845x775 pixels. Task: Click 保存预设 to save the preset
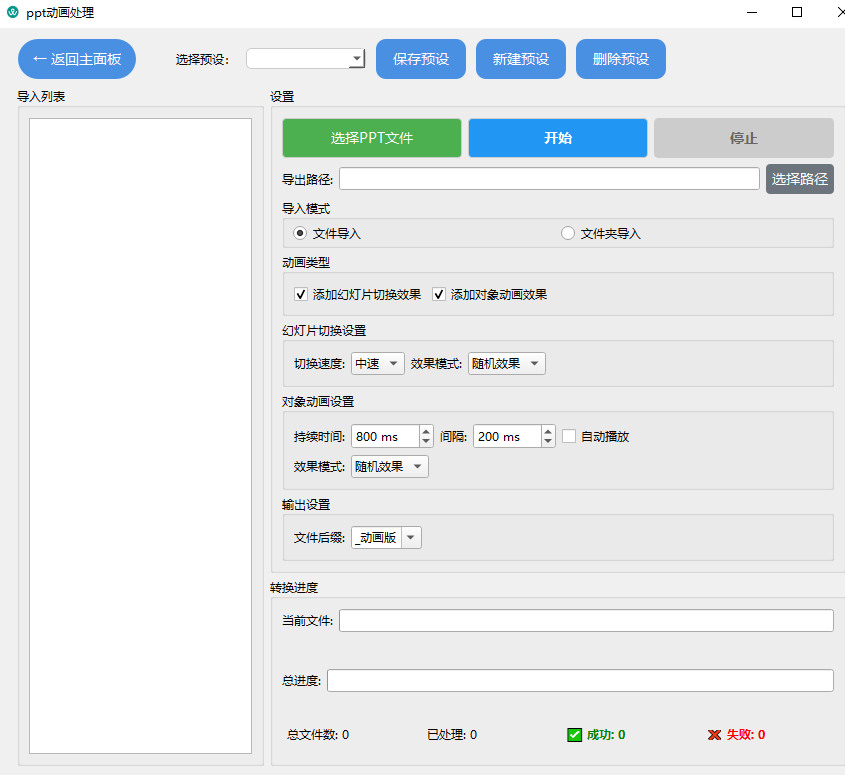[420, 59]
